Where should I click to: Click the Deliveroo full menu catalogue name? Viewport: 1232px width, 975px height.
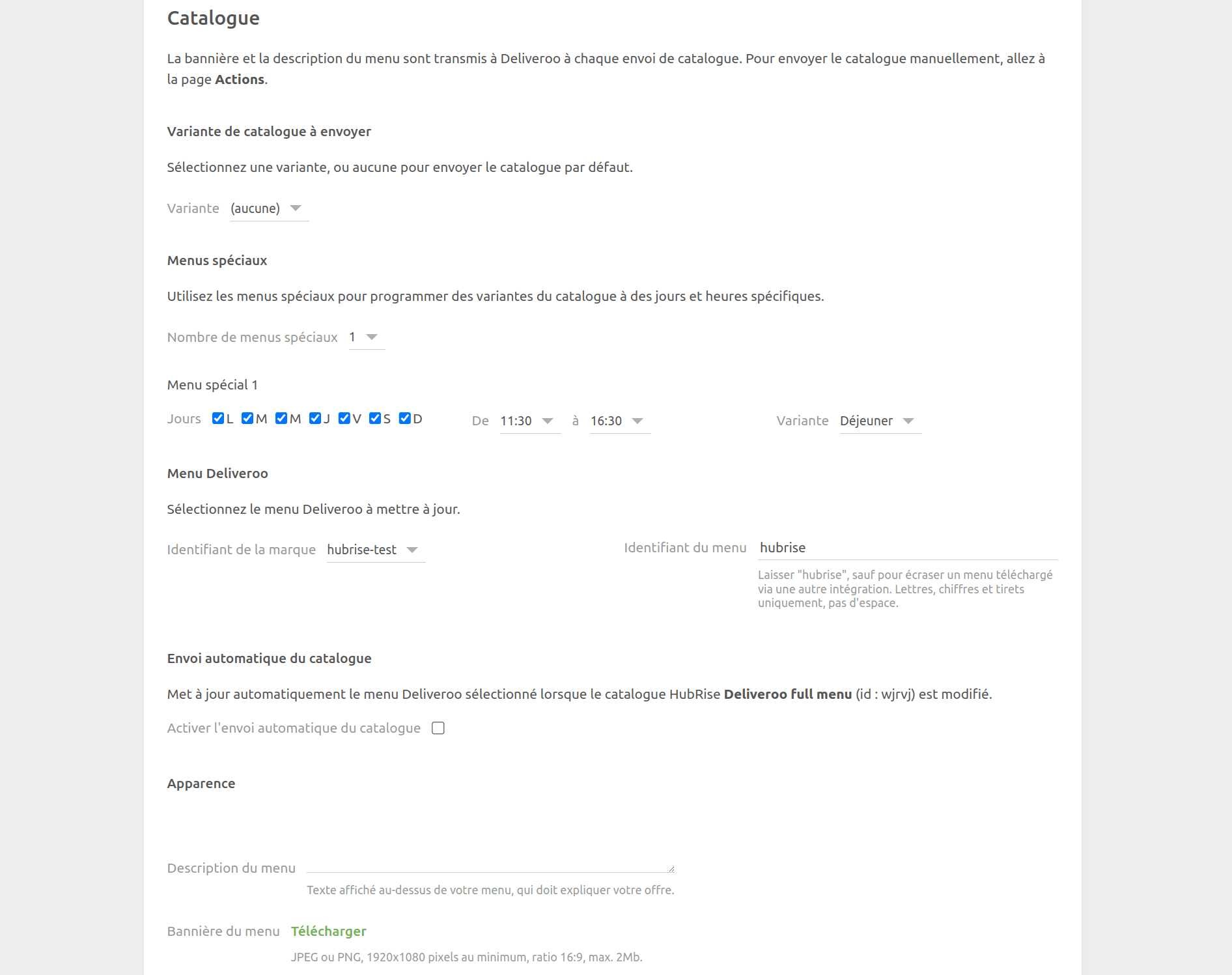click(x=788, y=694)
